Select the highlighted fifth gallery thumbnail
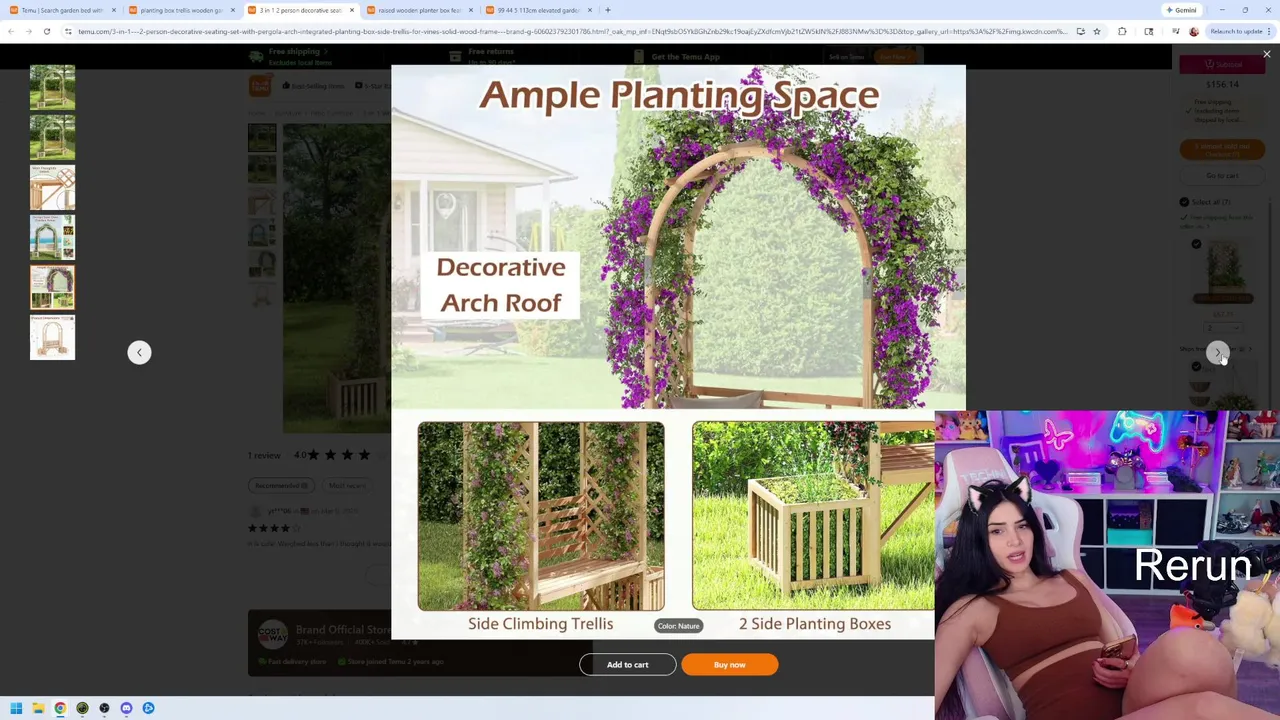 pos(52,287)
